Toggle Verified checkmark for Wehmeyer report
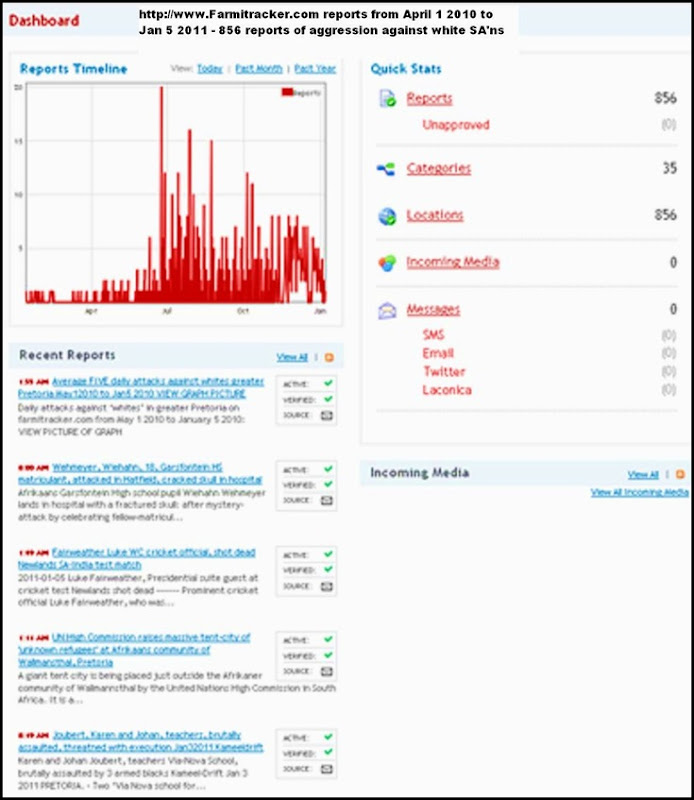The width and height of the screenshot is (694, 800). [x=328, y=484]
